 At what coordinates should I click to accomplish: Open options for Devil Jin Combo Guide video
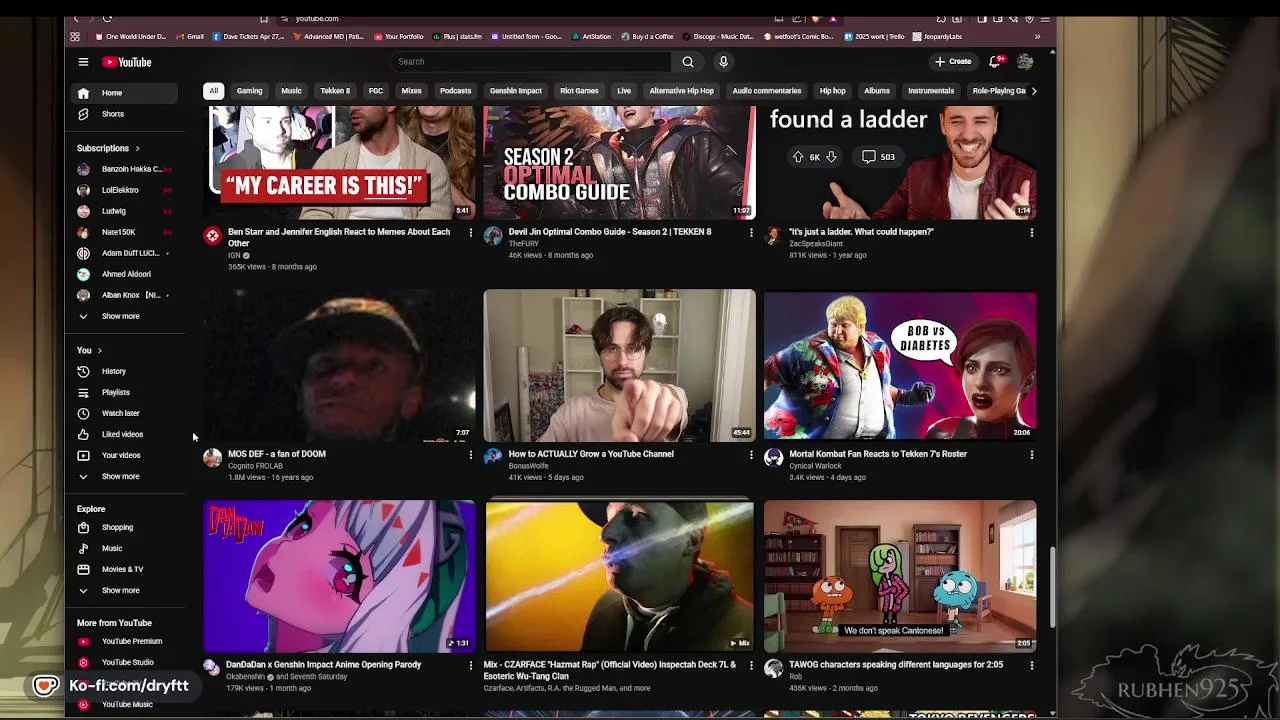[751, 232]
